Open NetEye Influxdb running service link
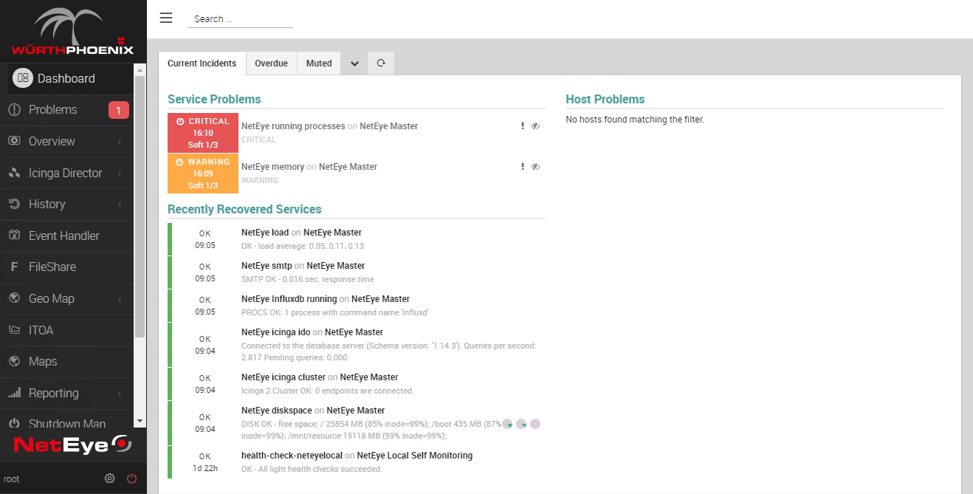This screenshot has height=494, width=973. pos(289,299)
